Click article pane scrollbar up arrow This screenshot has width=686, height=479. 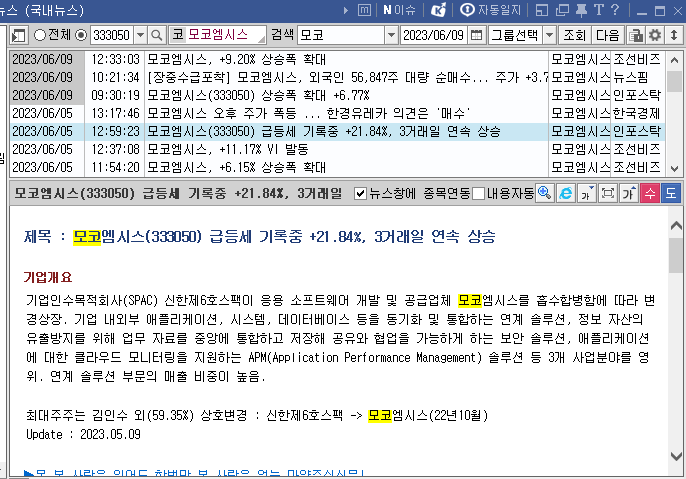(x=676, y=226)
